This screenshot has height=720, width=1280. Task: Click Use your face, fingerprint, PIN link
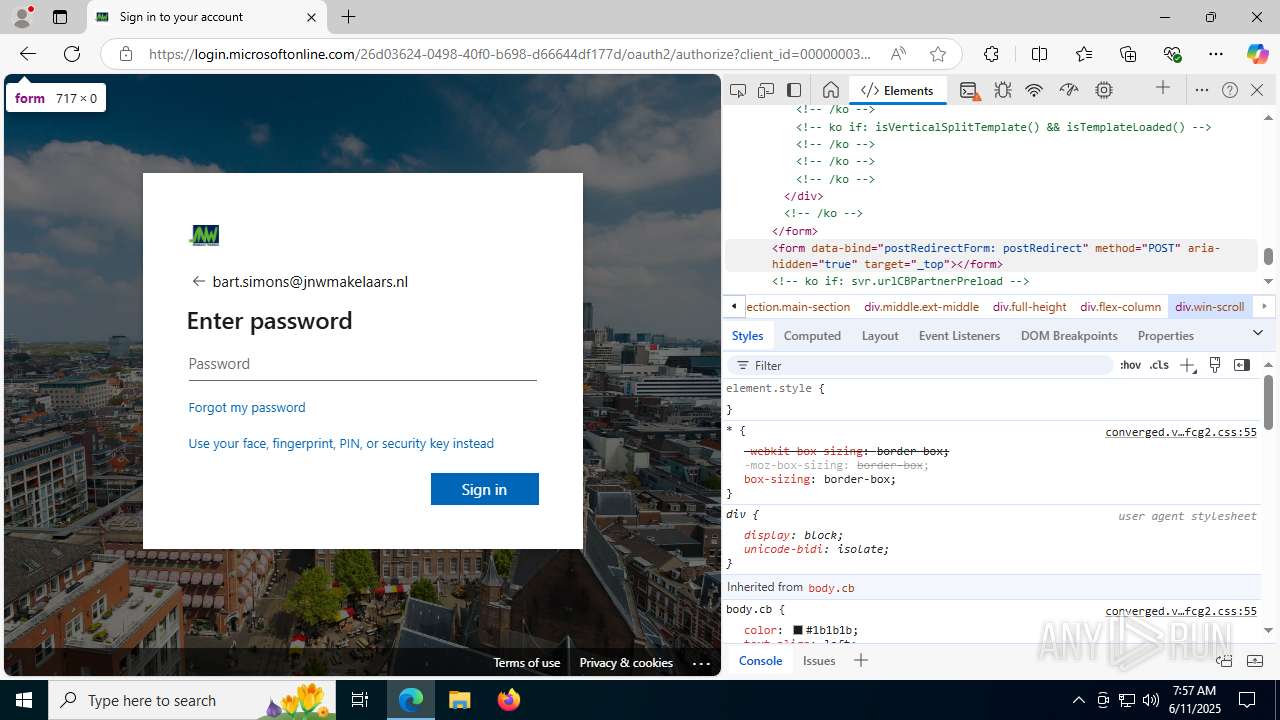pos(341,443)
